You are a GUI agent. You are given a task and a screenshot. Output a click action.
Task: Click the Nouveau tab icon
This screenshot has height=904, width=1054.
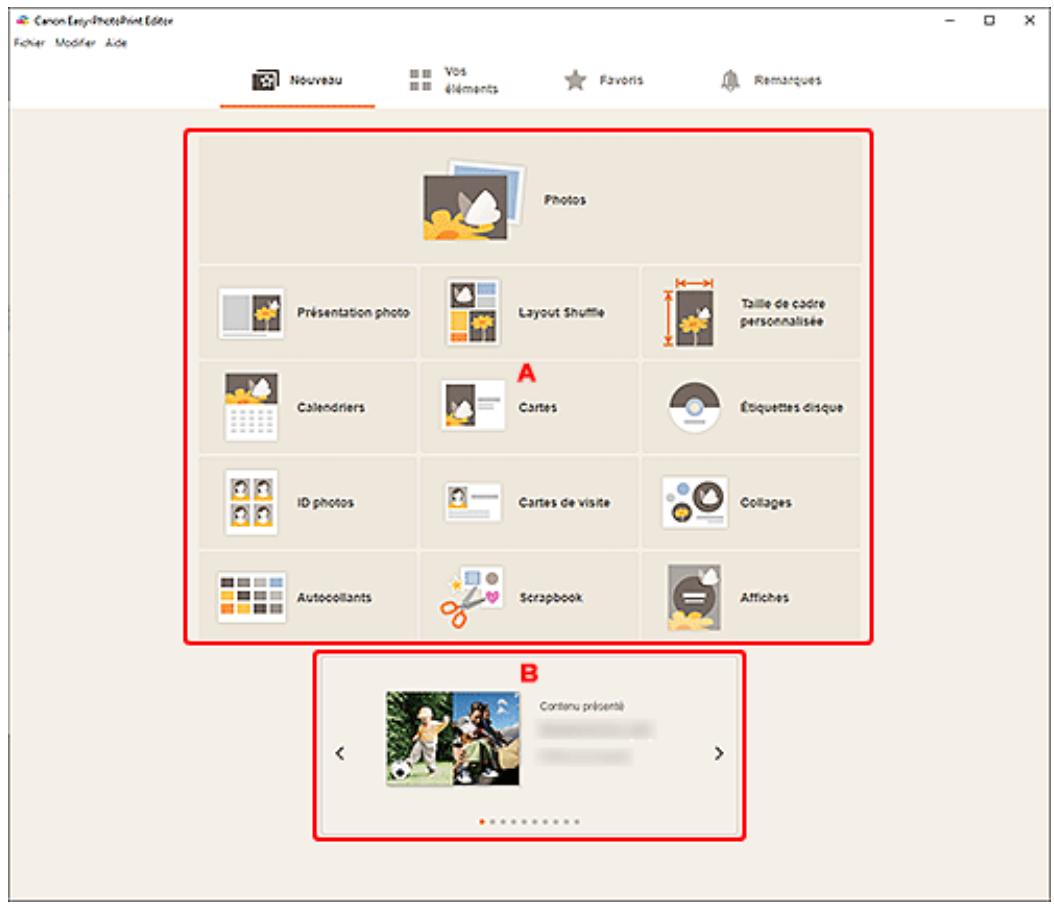265,80
